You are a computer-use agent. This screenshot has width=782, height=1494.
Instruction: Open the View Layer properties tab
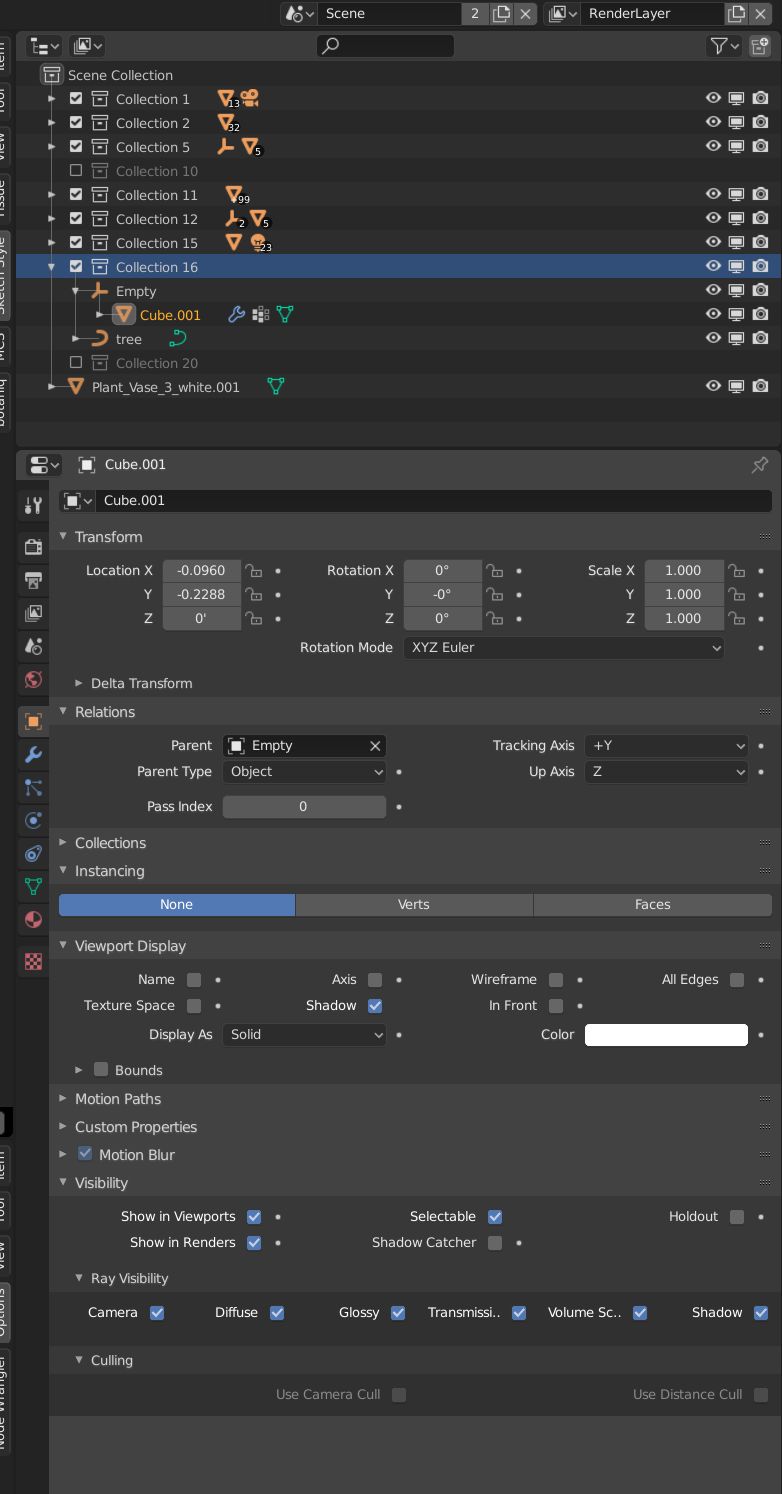tap(33, 613)
